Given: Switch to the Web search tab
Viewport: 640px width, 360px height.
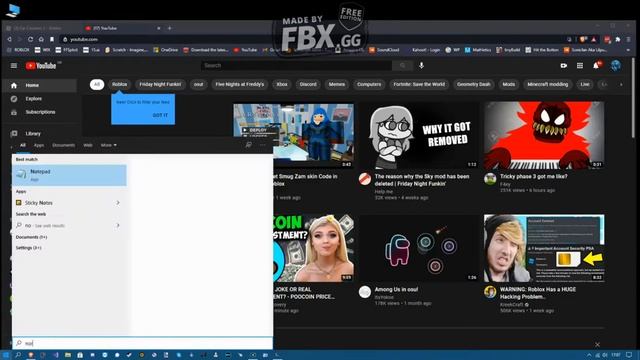Looking at the screenshot, I should (x=88, y=145).
